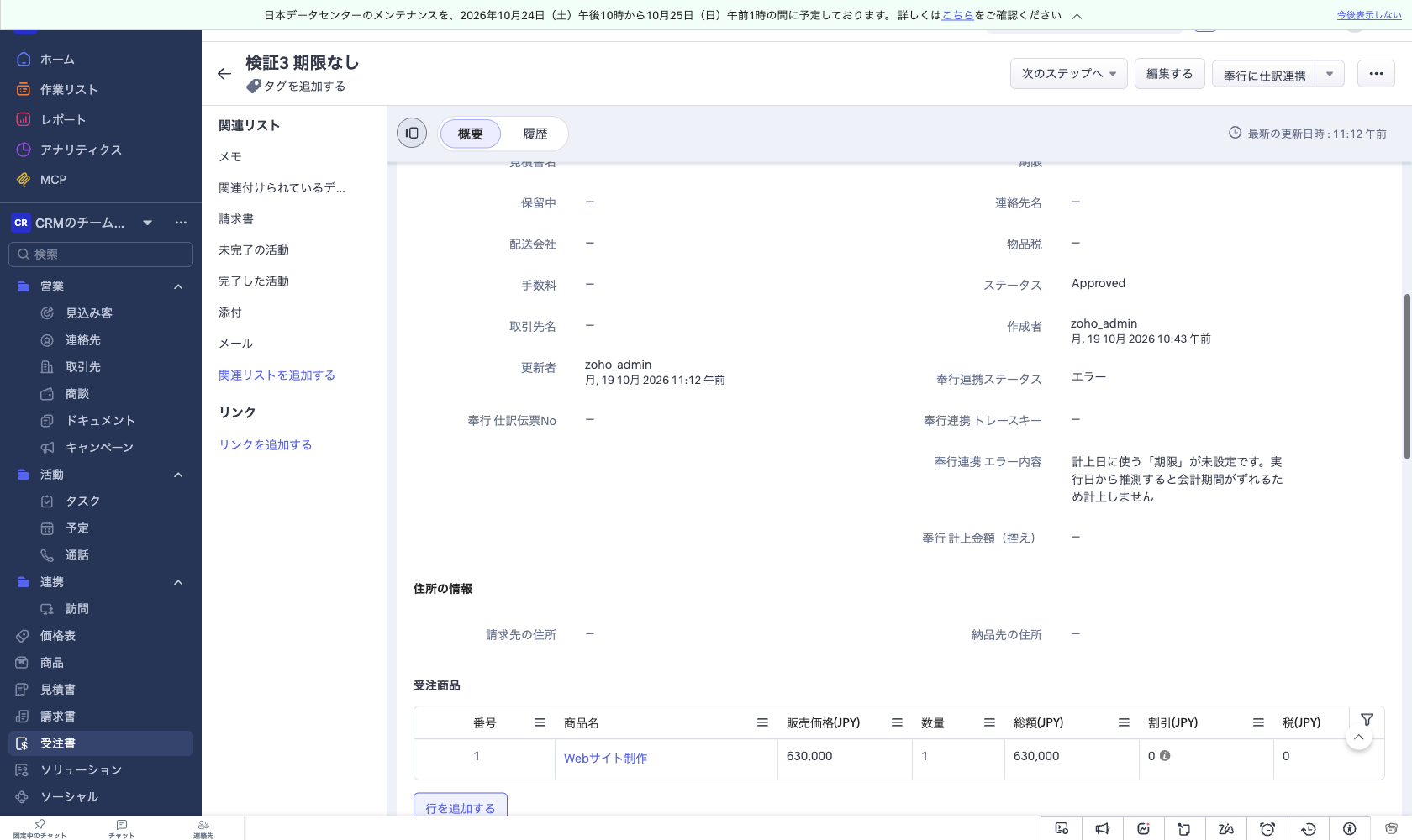The width and height of the screenshot is (1412, 840).
Task: Click the 奉行に仕訳連携 button
Action: (1264, 75)
